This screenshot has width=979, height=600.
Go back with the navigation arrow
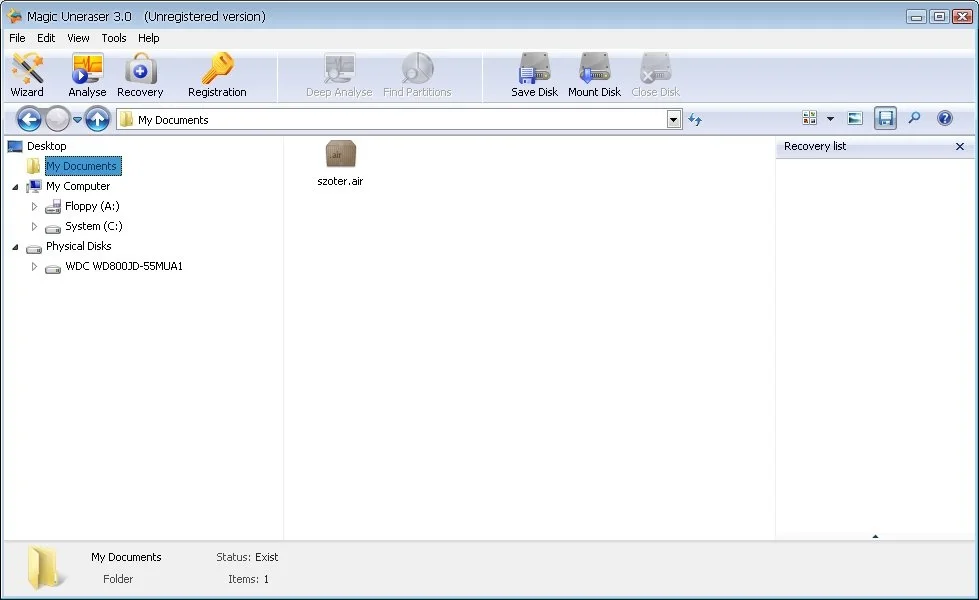[x=29, y=120]
